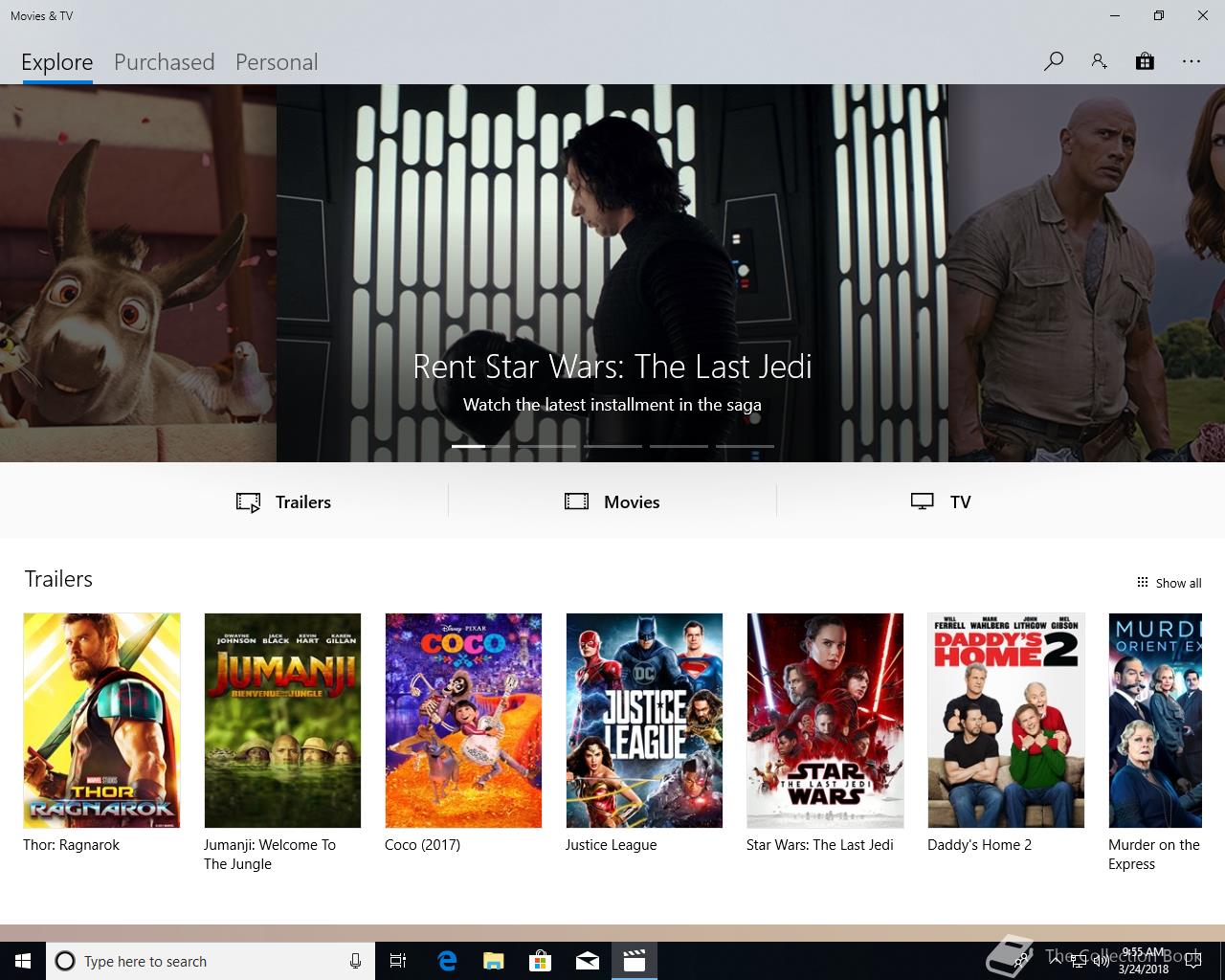The height and width of the screenshot is (980, 1225).
Task: Open the taskbar clock and date
Action: (x=1144, y=961)
